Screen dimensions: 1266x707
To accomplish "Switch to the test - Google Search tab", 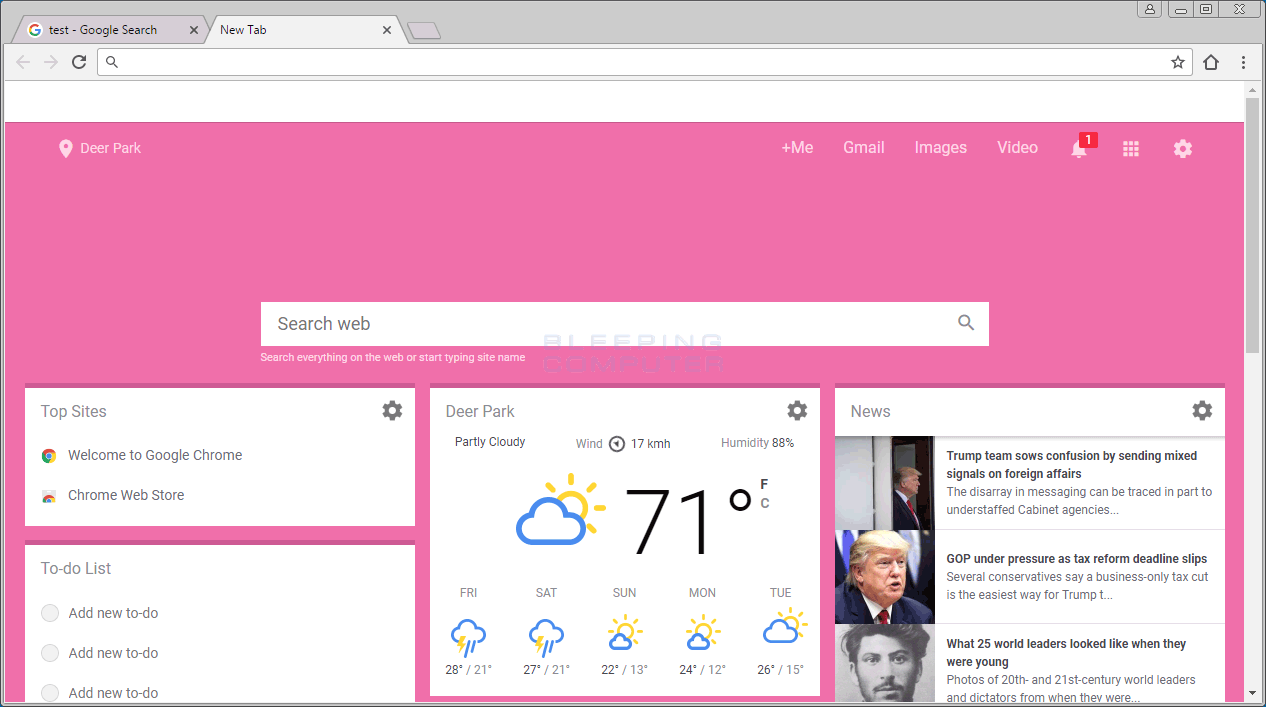I will click(x=110, y=29).
